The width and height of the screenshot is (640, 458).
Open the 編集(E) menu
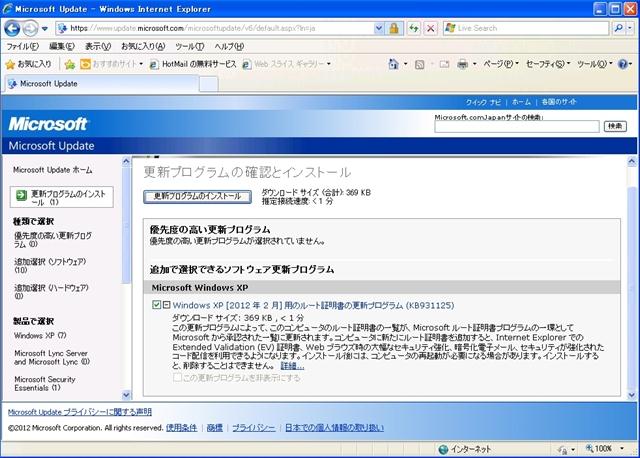62,47
